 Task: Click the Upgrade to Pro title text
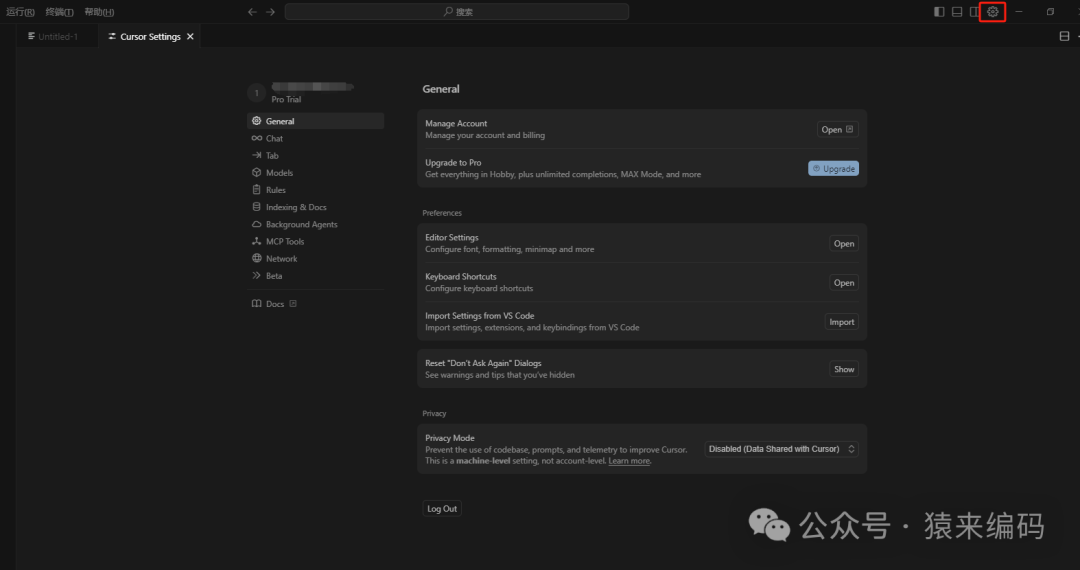(453, 162)
